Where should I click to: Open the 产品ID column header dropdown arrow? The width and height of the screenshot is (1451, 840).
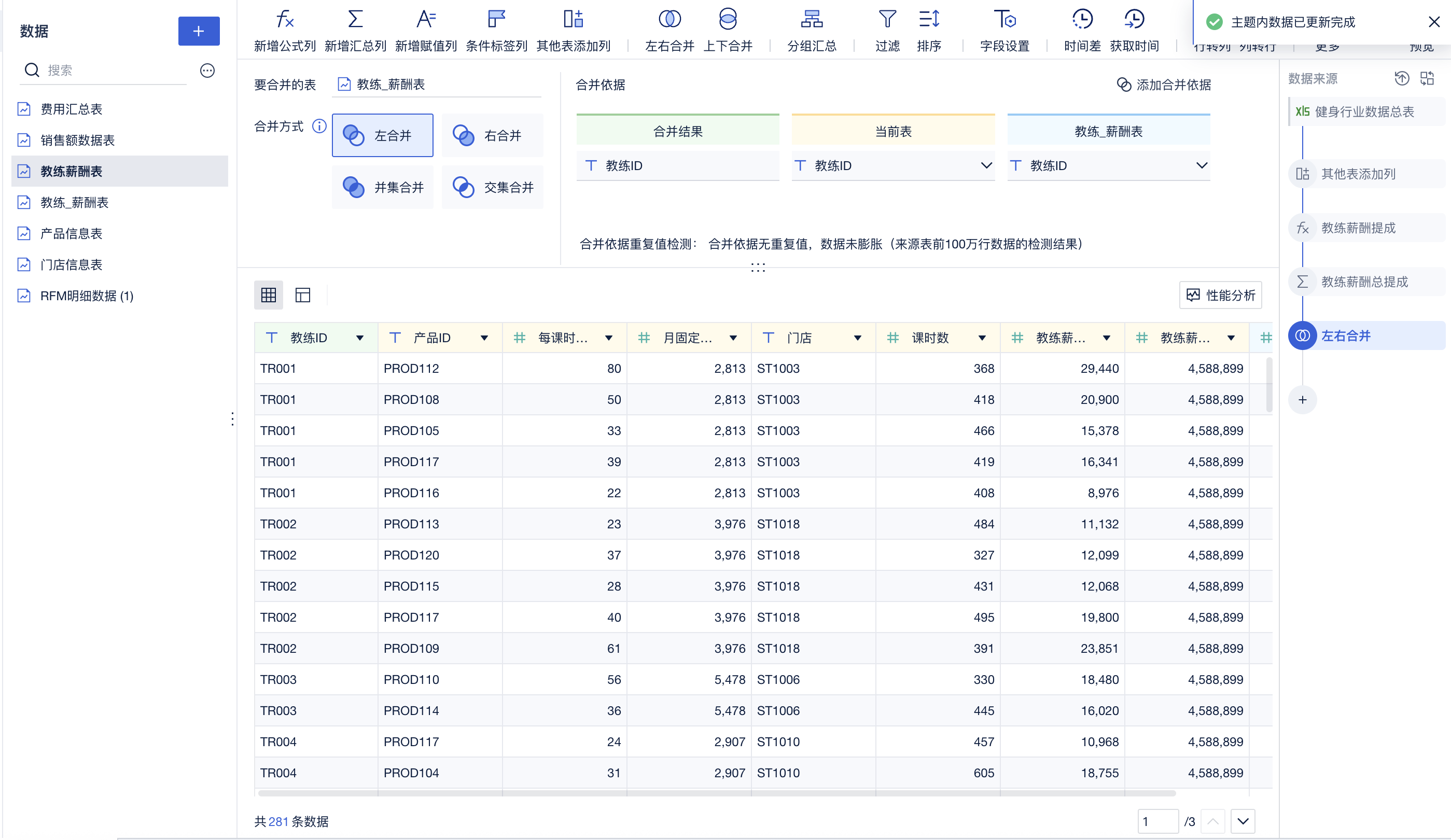tap(484, 339)
